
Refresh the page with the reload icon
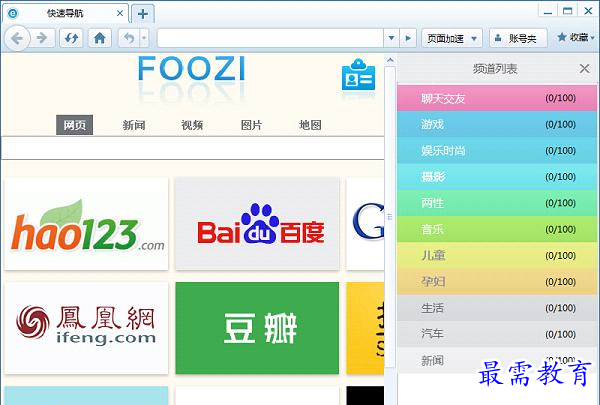[71, 38]
